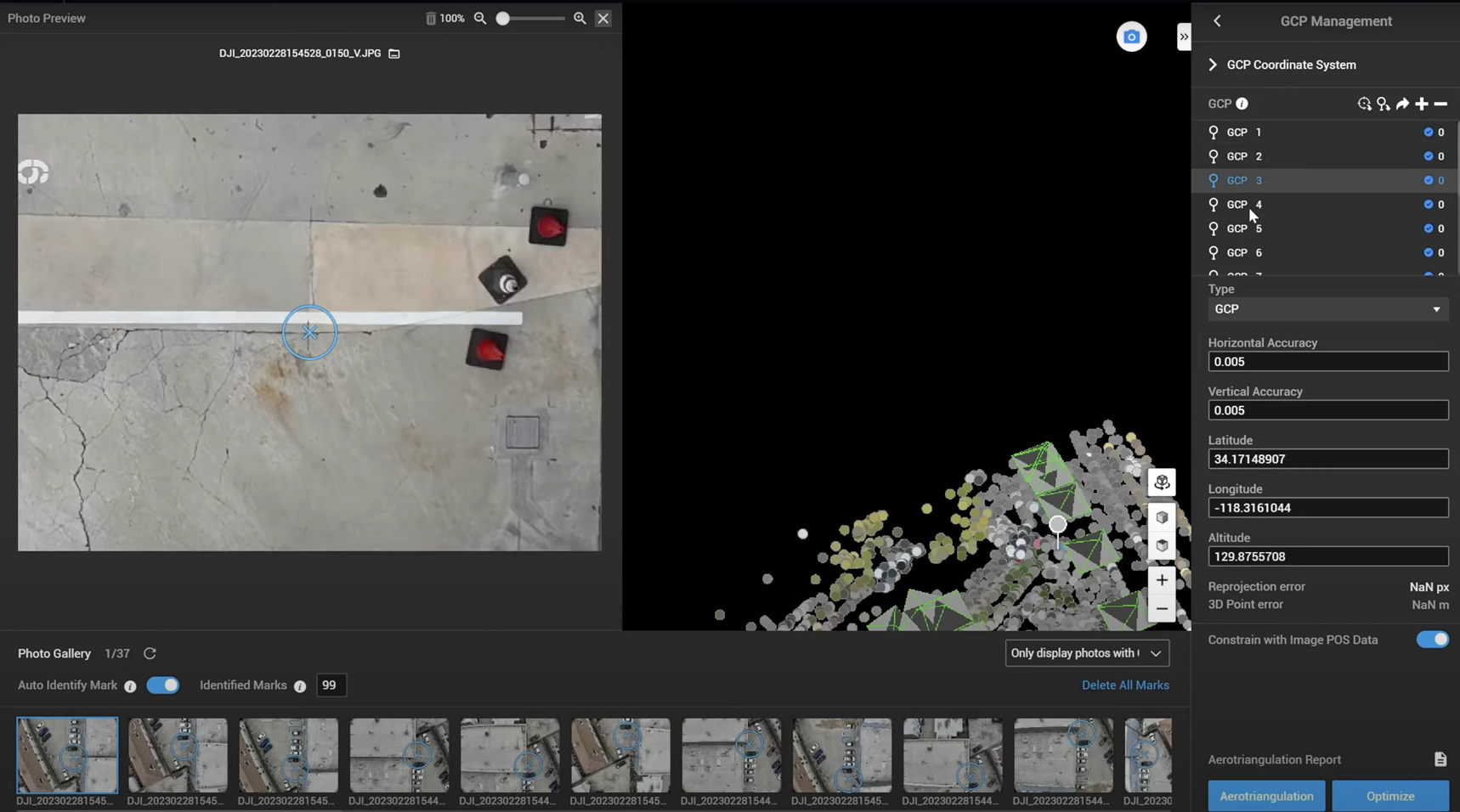The height and width of the screenshot is (812, 1460).
Task: Select GCP 2 in the list
Action: (x=1326, y=156)
